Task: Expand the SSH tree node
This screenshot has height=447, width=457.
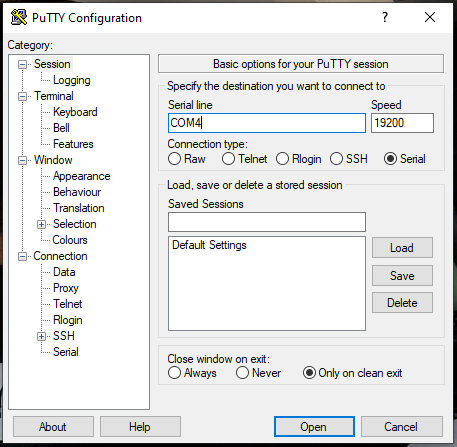Action: coord(42,337)
